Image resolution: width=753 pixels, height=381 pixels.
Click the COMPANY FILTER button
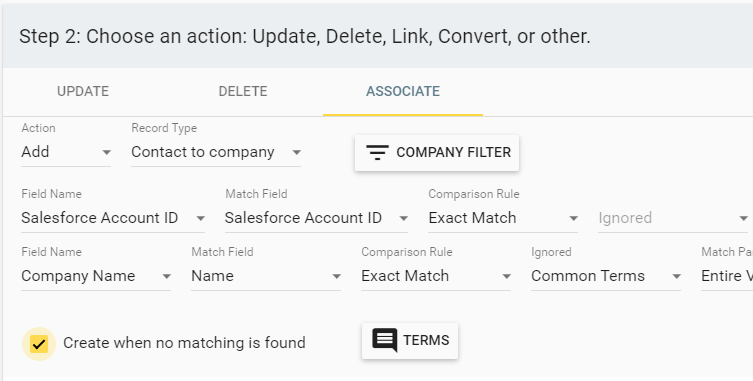[x=437, y=153]
